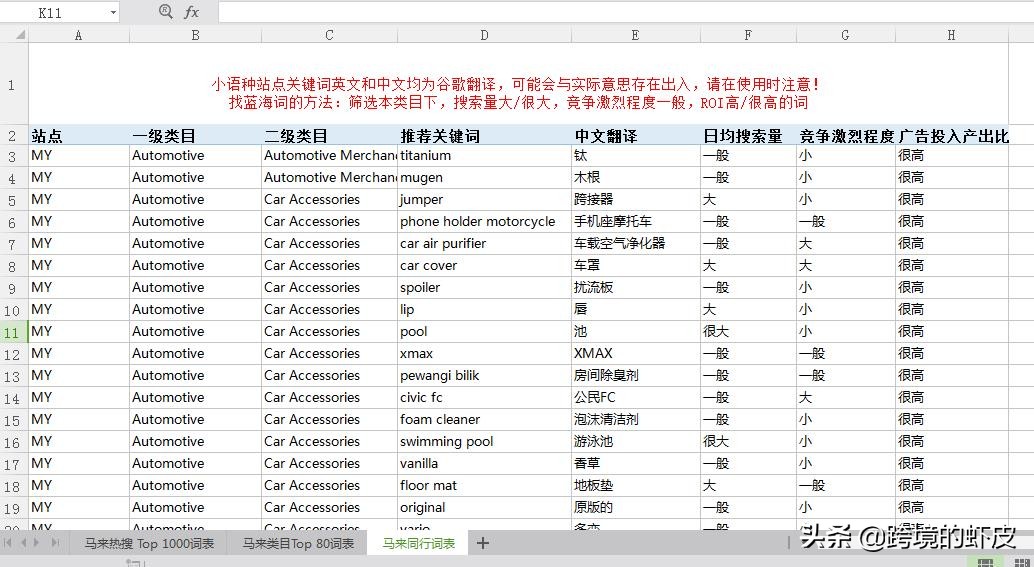Select the cell containing 原版的
The height and width of the screenshot is (567, 1034).
635,508
